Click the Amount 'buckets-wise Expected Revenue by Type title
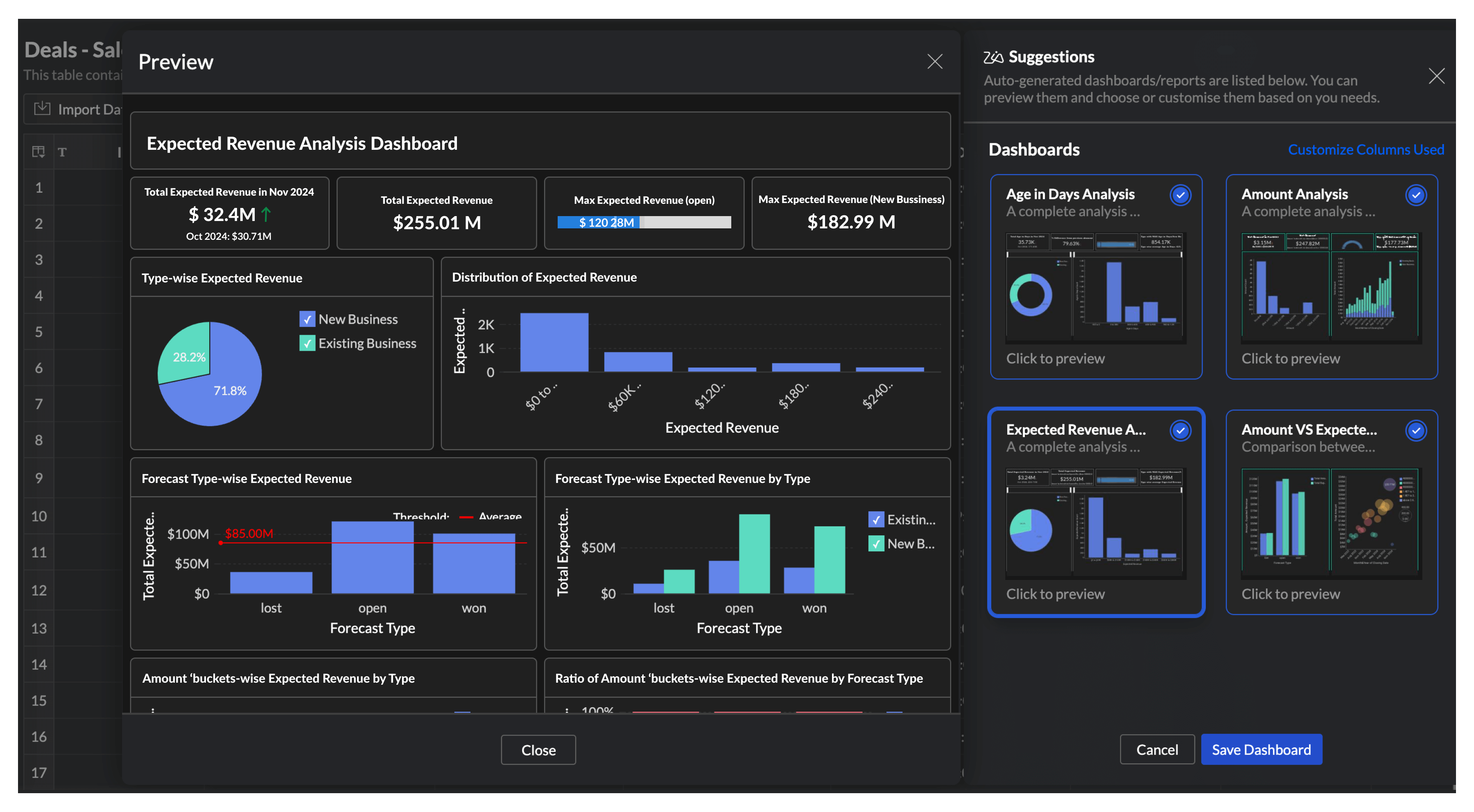 tap(278, 678)
